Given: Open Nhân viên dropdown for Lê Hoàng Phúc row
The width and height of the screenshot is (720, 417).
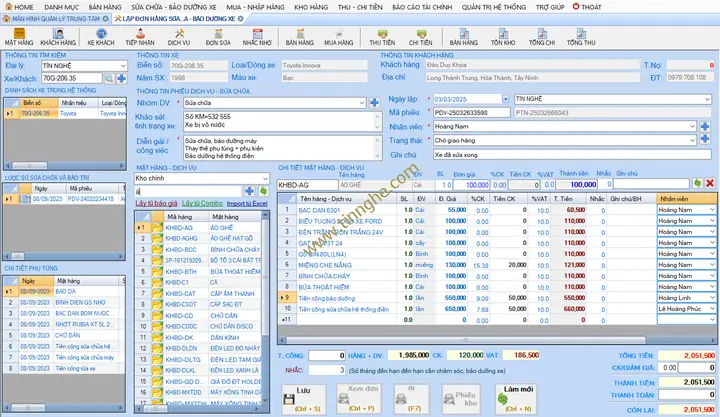Looking at the screenshot, I should click(x=712, y=309).
